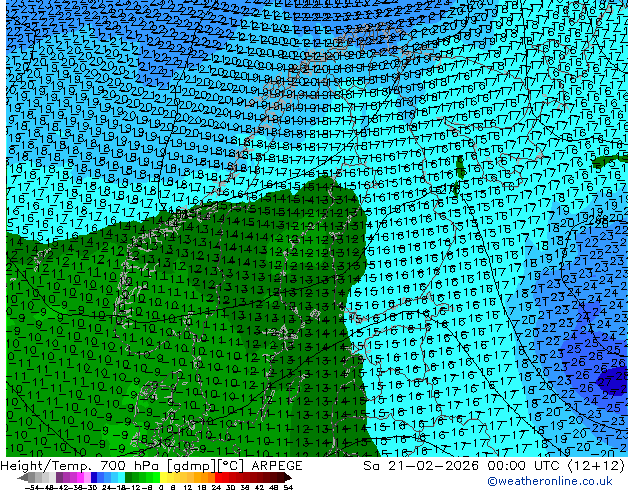Pick the dark blue swatch in temperature legend
The height and width of the screenshot is (490, 634).
(x=94, y=478)
